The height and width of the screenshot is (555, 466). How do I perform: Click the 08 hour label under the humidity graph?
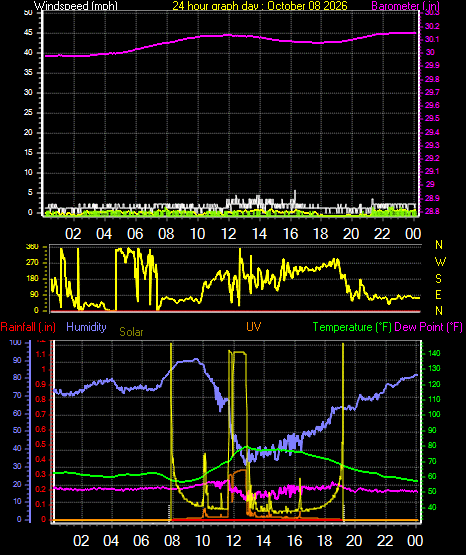[x=172, y=541]
